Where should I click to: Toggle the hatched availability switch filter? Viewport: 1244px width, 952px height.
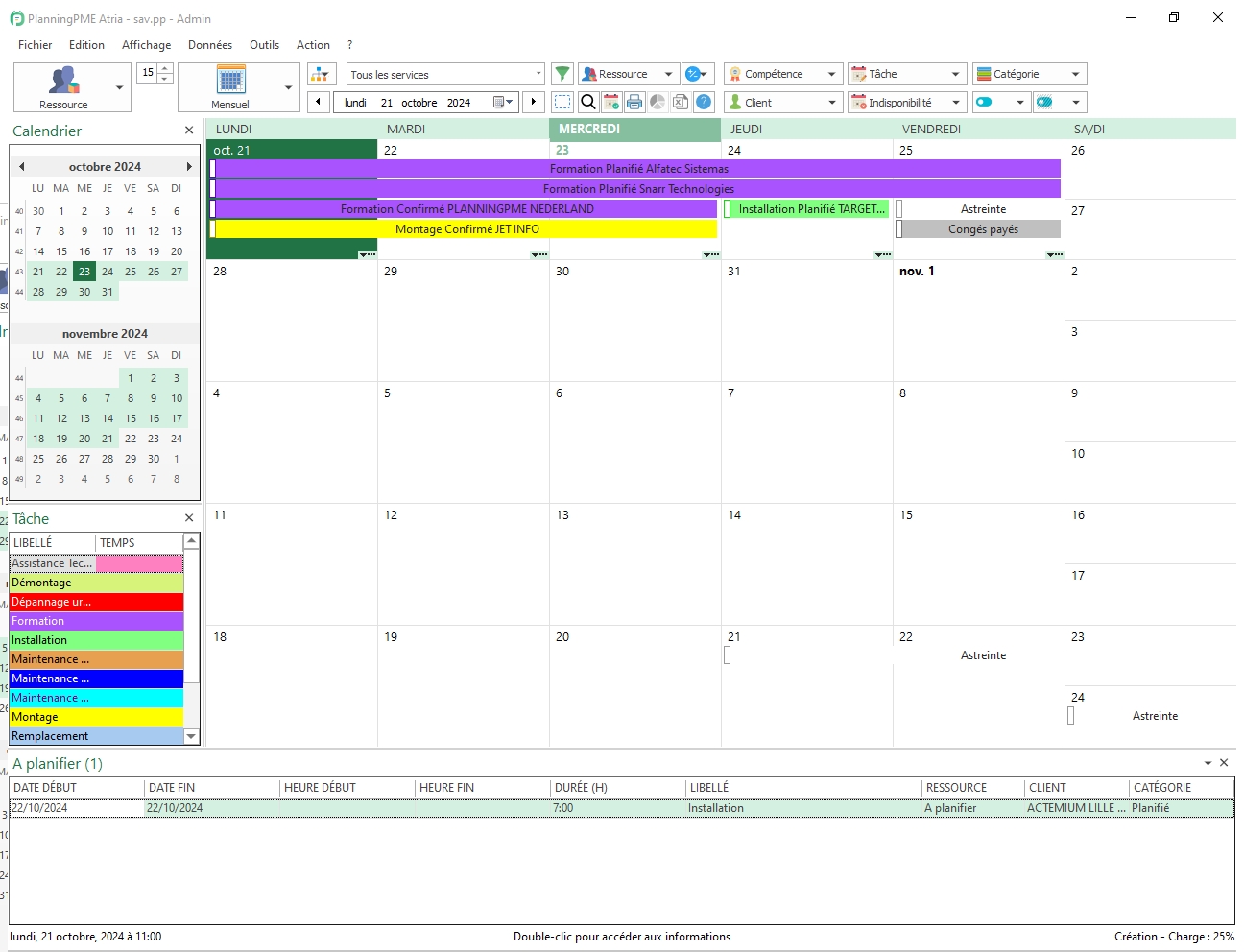point(1044,102)
